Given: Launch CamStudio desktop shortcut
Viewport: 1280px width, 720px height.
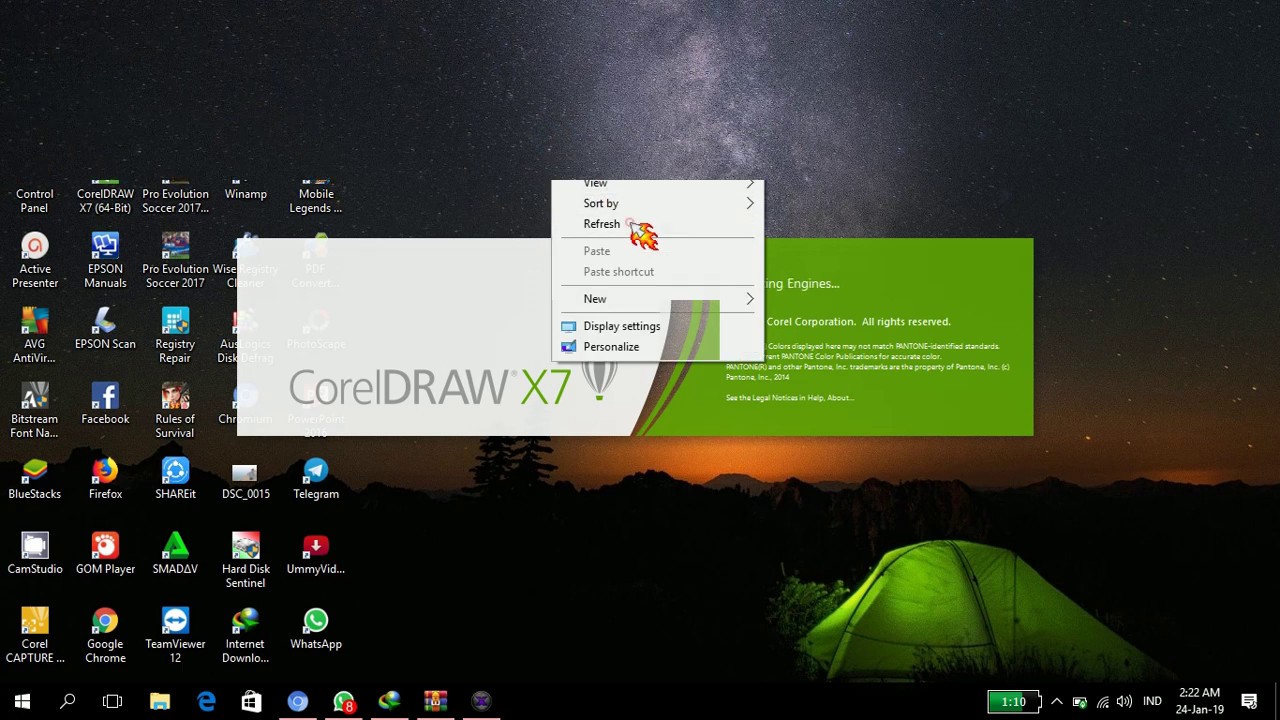Looking at the screenshot, I should (35, 554).
